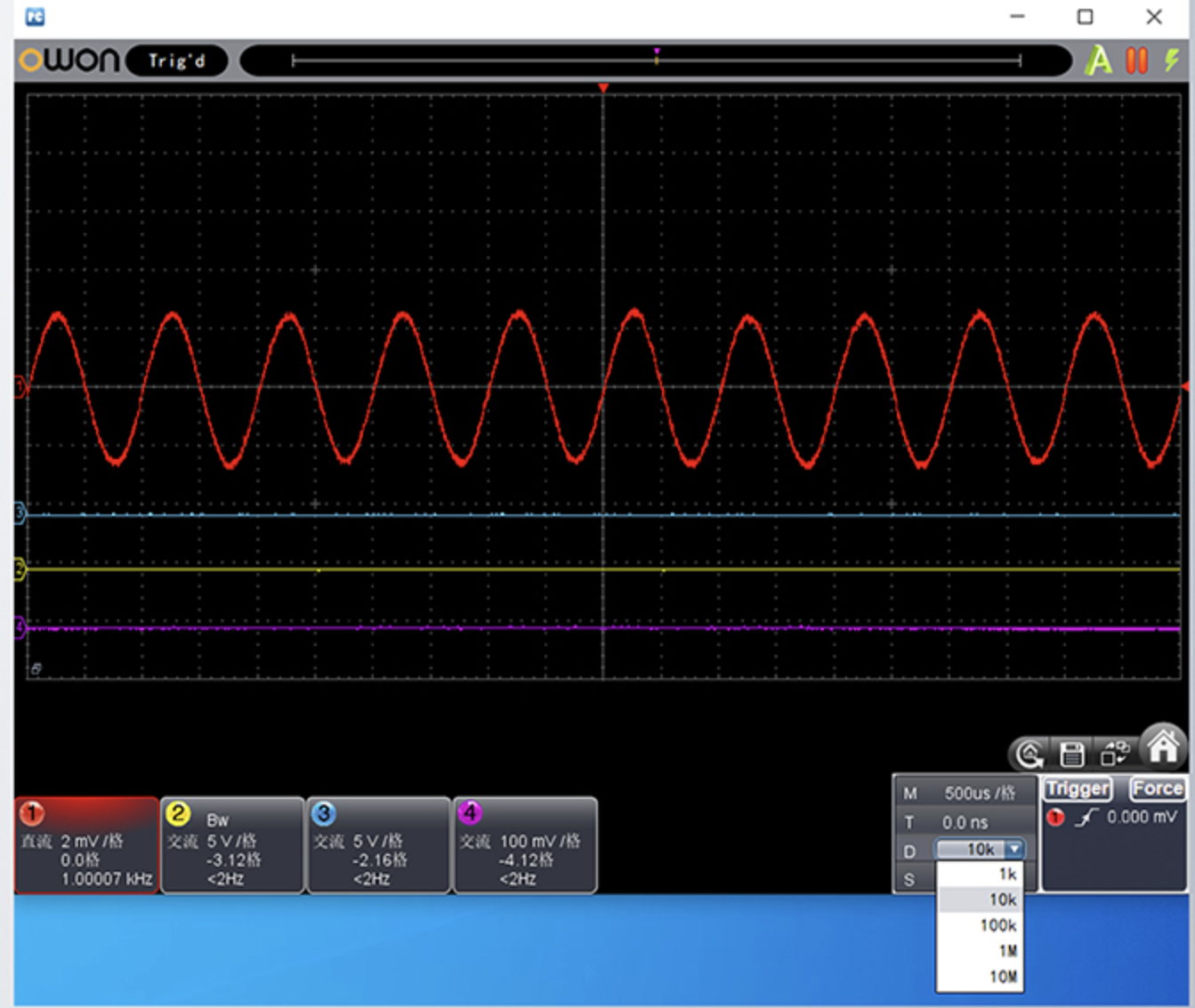The image size is (1195, 1008).
Task: Select 1k record depth option
Action: pyautogui.click(x=981, y=874)
